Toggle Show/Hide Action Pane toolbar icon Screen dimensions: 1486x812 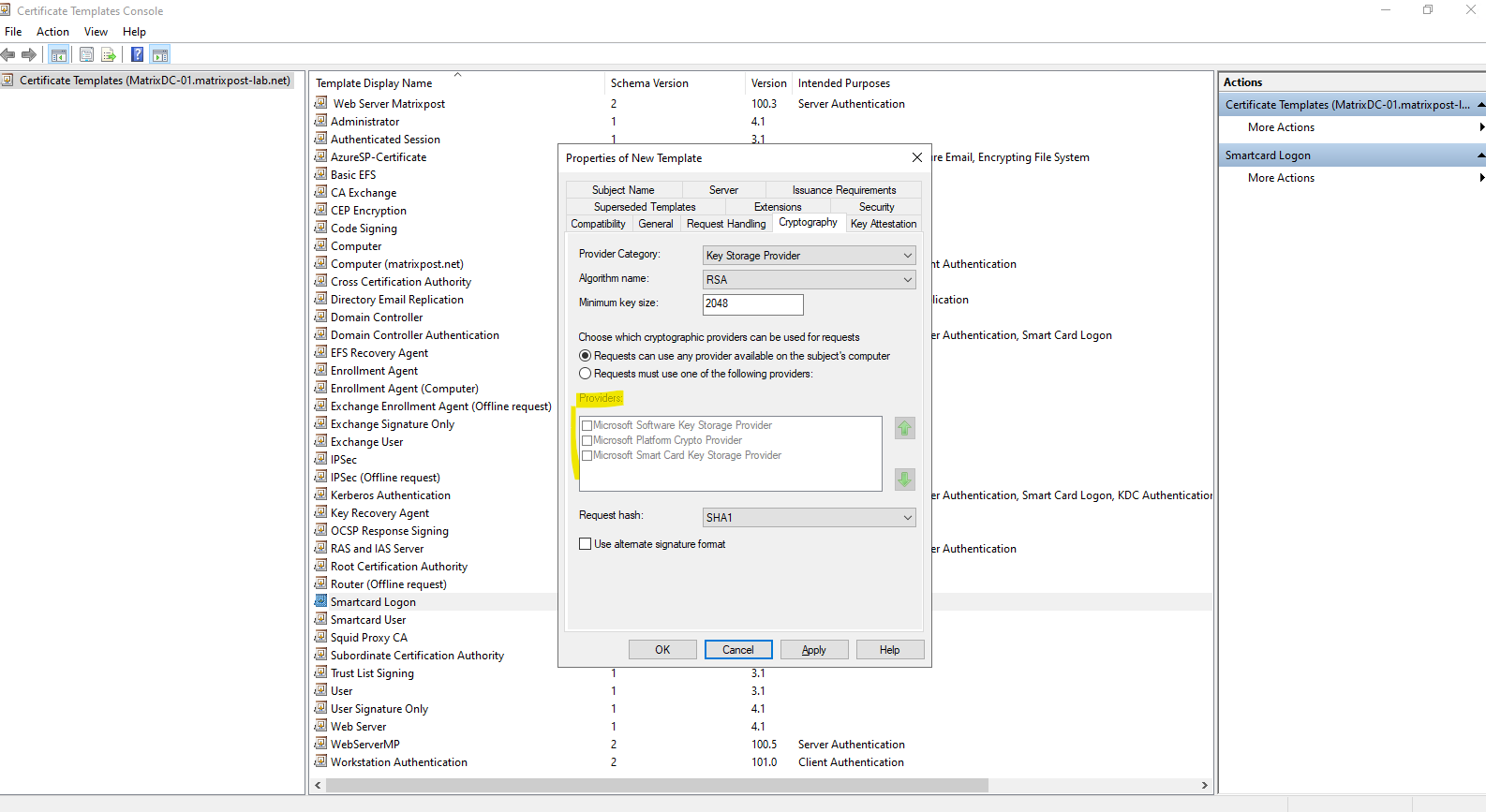tap(160, 54)
